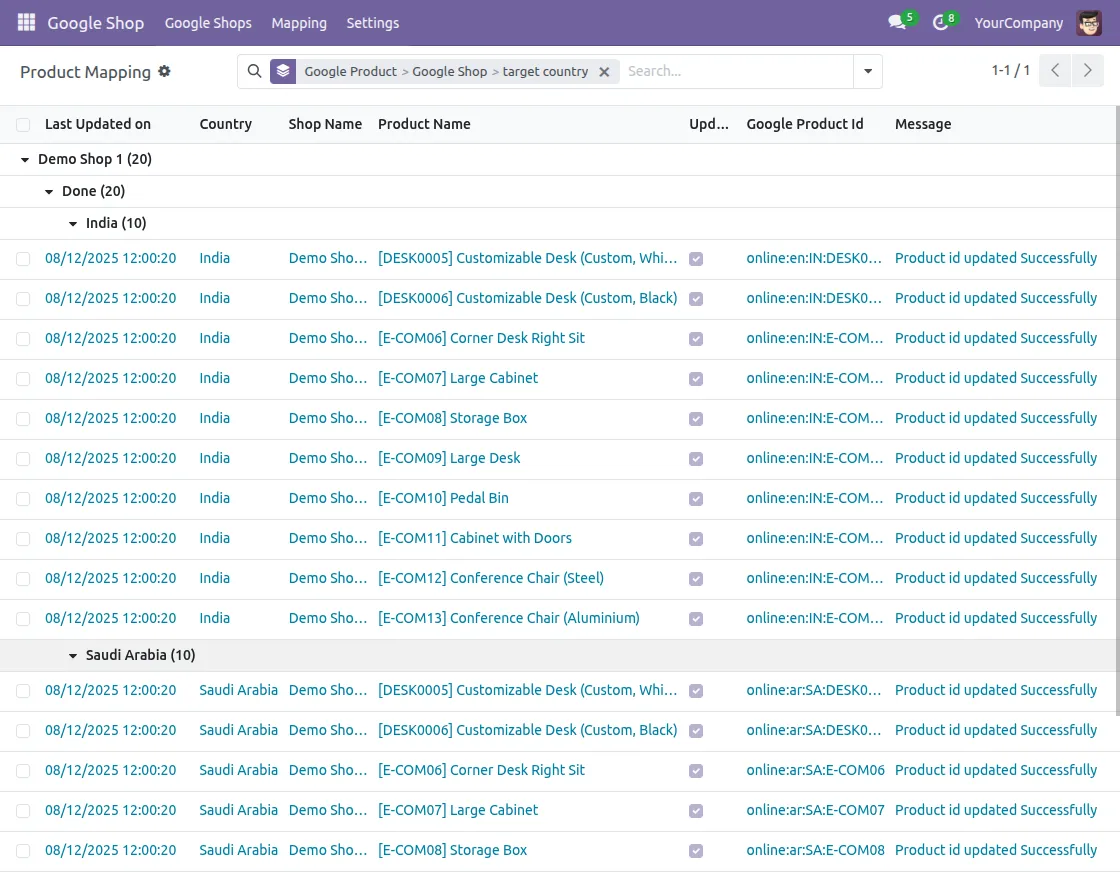1120x880 pixels.
Task: Open the [E-COM10] Pedal Bin record
Action: click(443, 498)
